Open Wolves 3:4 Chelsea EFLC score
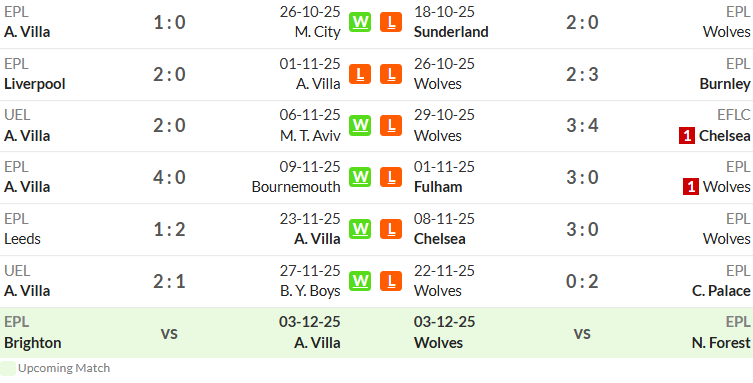 [x=582, y=126]
